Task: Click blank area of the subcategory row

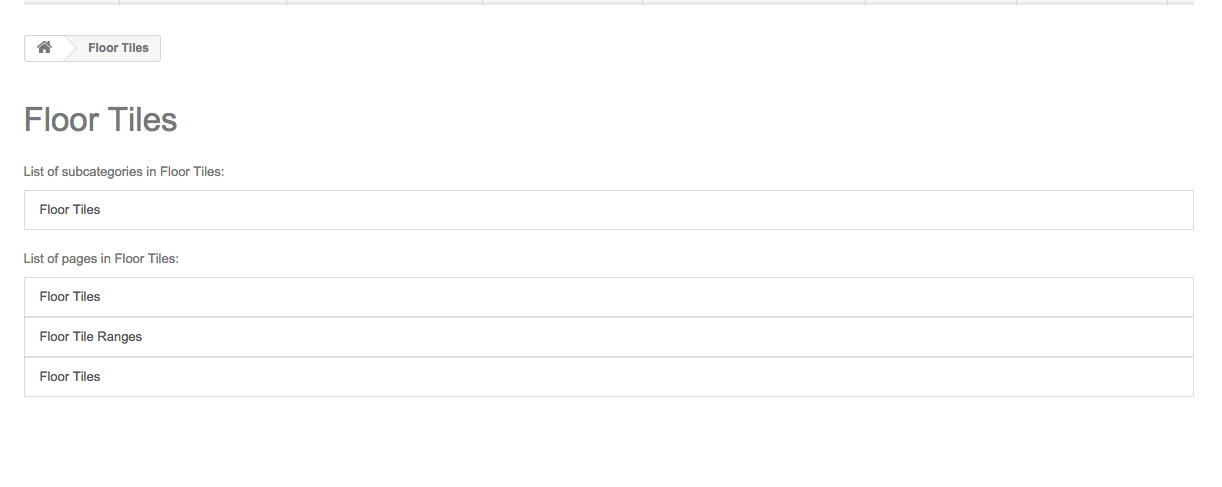Action: [x=700, y=210]
